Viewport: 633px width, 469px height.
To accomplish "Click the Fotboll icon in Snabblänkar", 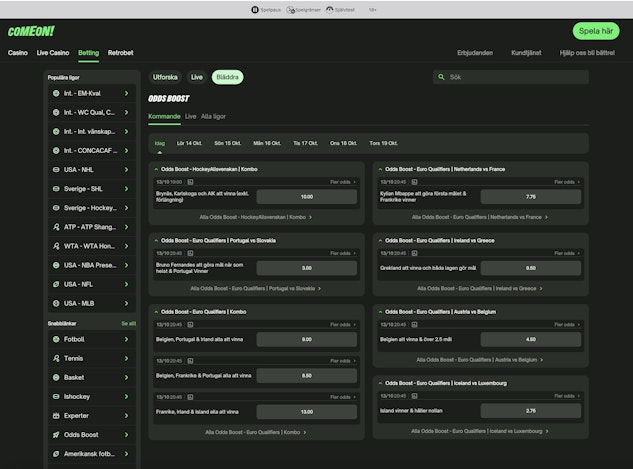I will tap(56, 339).
